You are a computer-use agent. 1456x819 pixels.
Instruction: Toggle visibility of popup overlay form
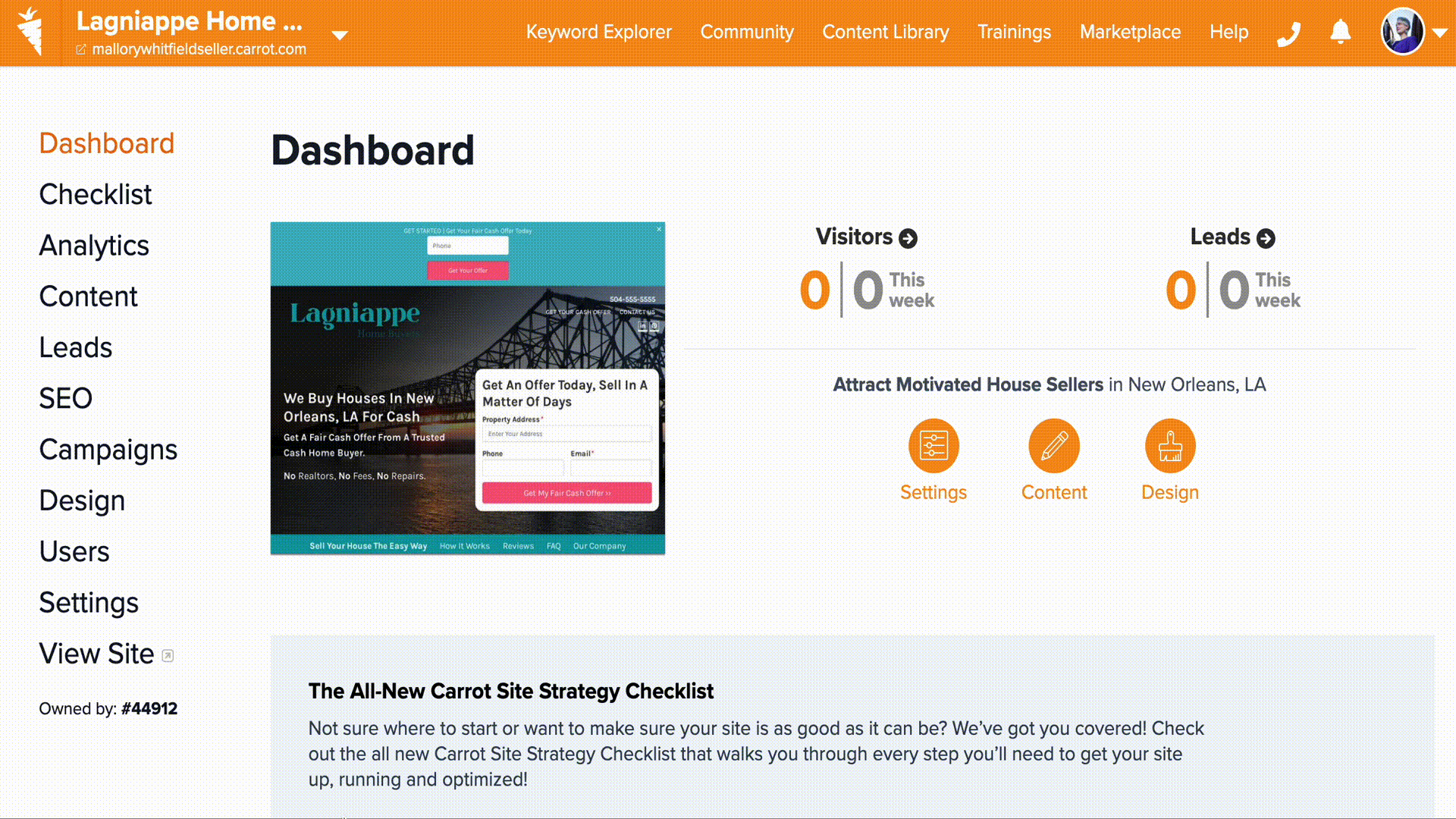point(659,228)
